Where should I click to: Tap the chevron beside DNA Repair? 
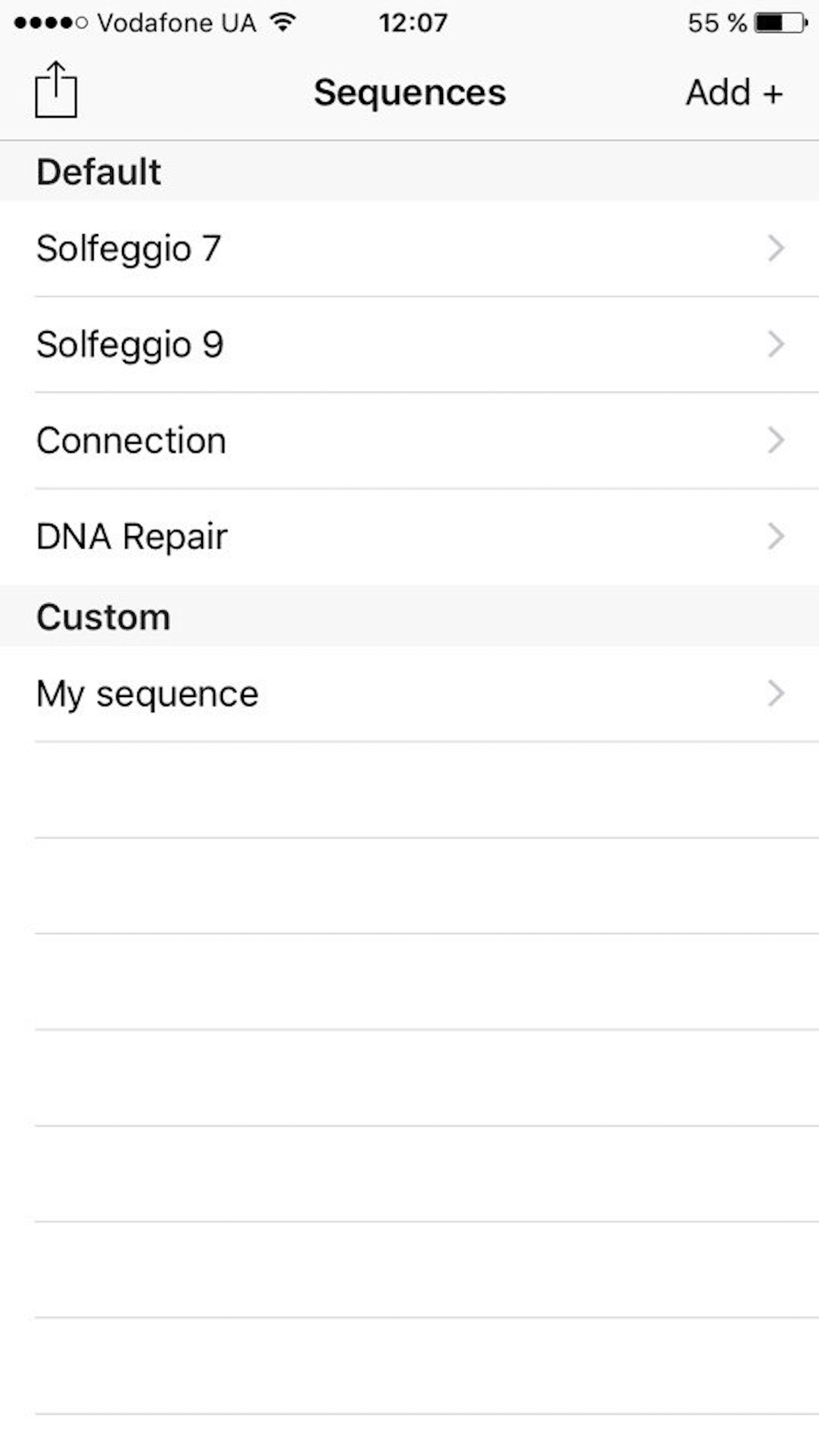(776, 537)
